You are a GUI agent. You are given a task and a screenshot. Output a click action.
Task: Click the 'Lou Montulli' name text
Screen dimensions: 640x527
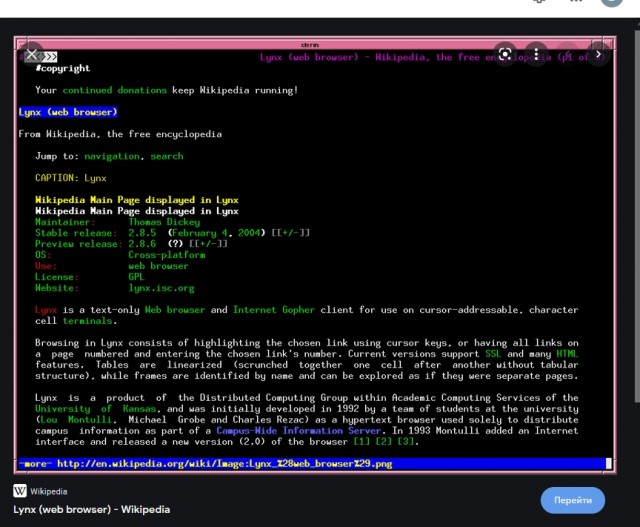point(75,420)
